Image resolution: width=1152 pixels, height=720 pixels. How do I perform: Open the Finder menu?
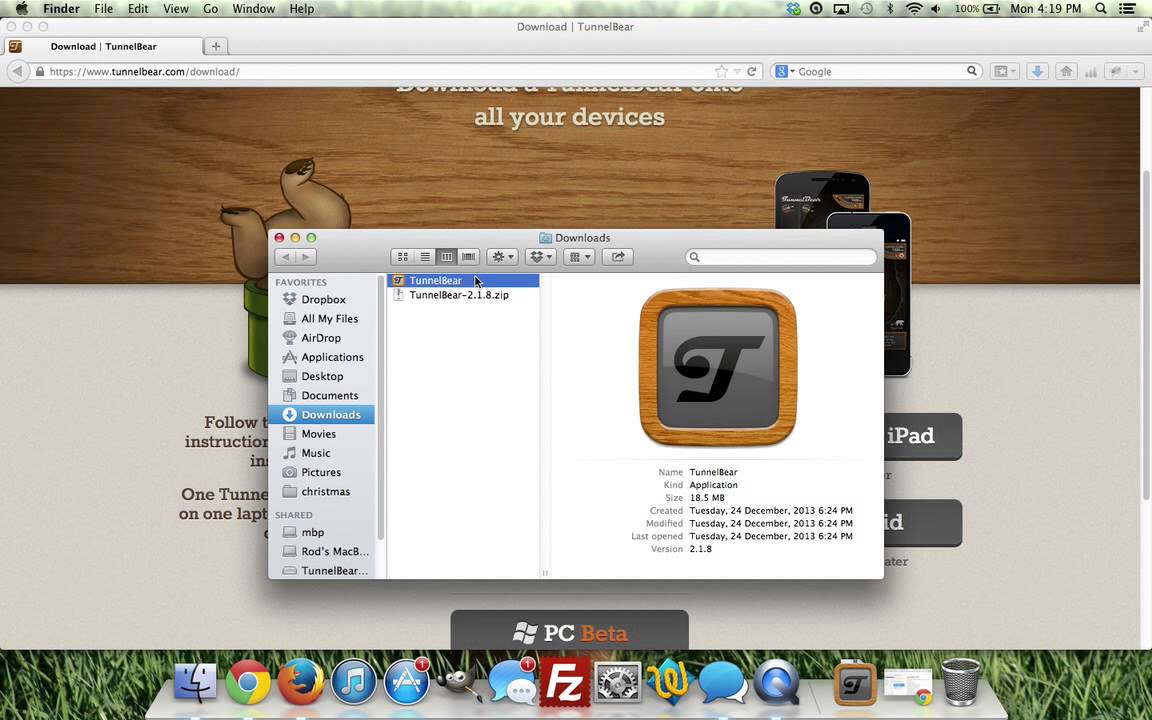click(61, 9)
